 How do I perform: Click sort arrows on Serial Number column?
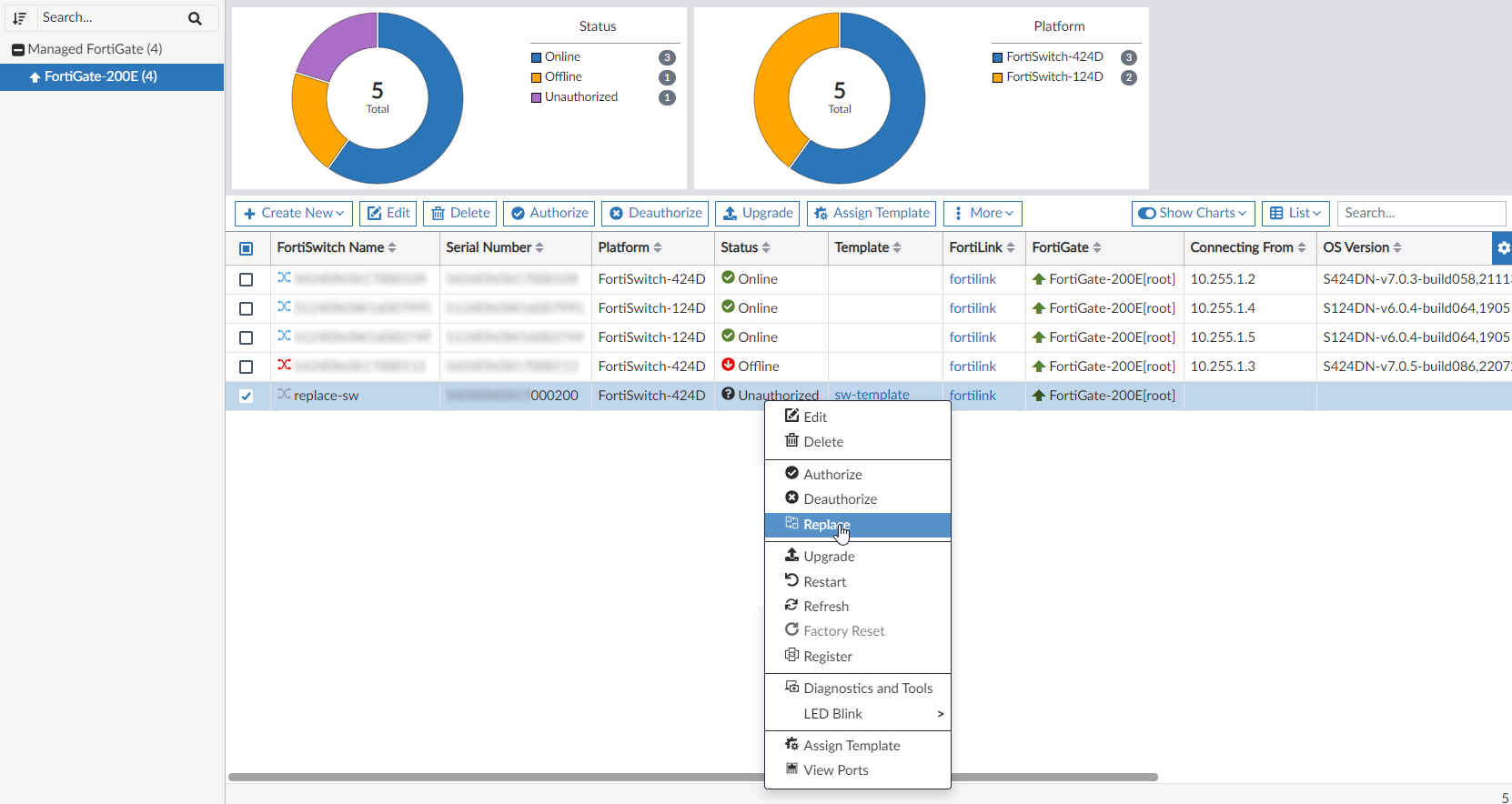pos(539,247)
